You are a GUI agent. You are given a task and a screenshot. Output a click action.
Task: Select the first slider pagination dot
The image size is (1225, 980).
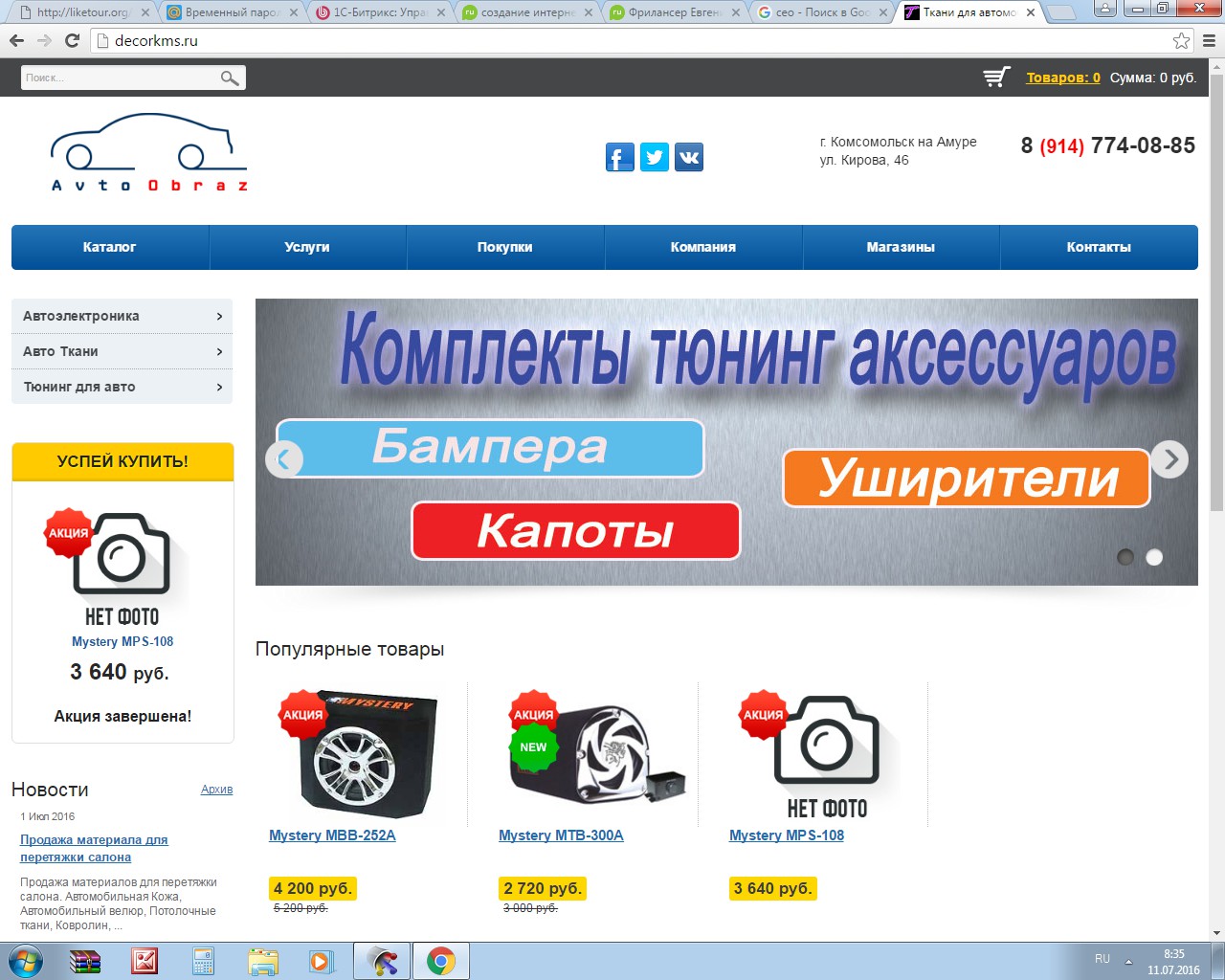click(x=1125, y=557)
